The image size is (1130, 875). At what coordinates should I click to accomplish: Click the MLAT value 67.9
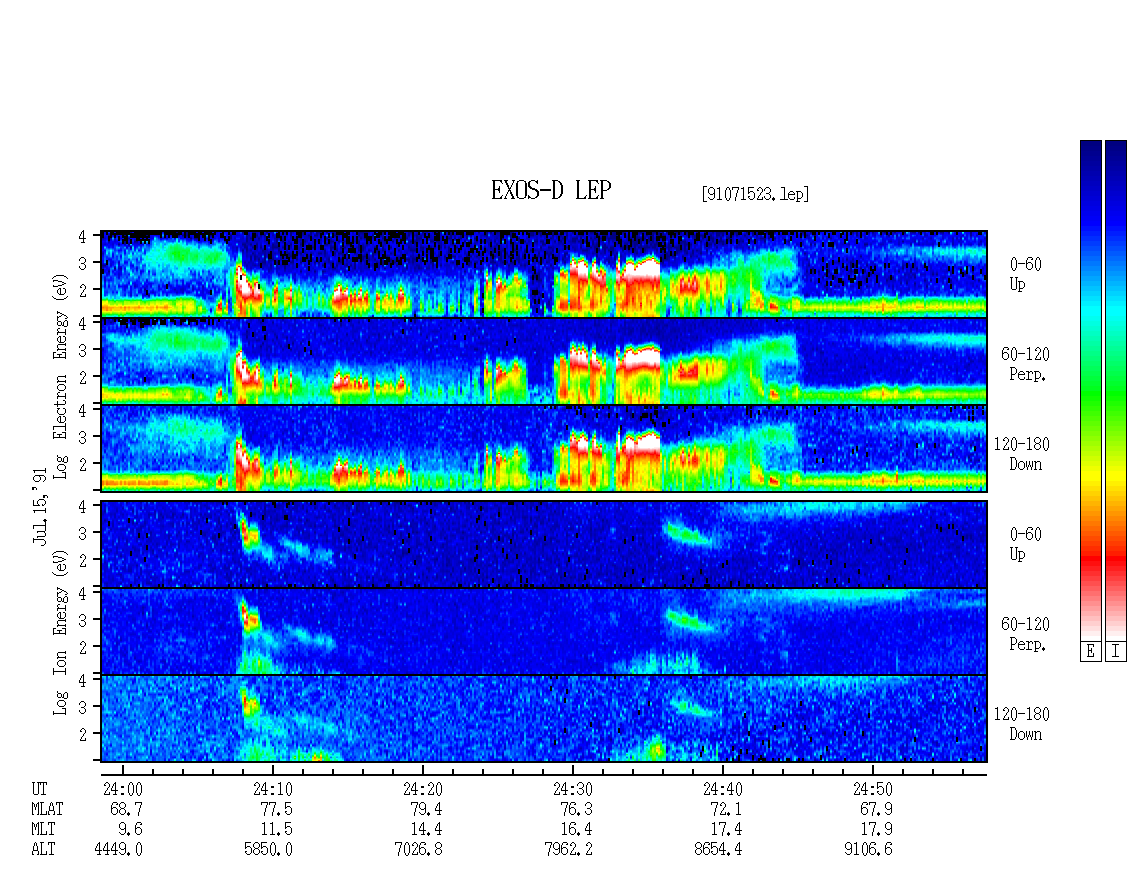876,809
